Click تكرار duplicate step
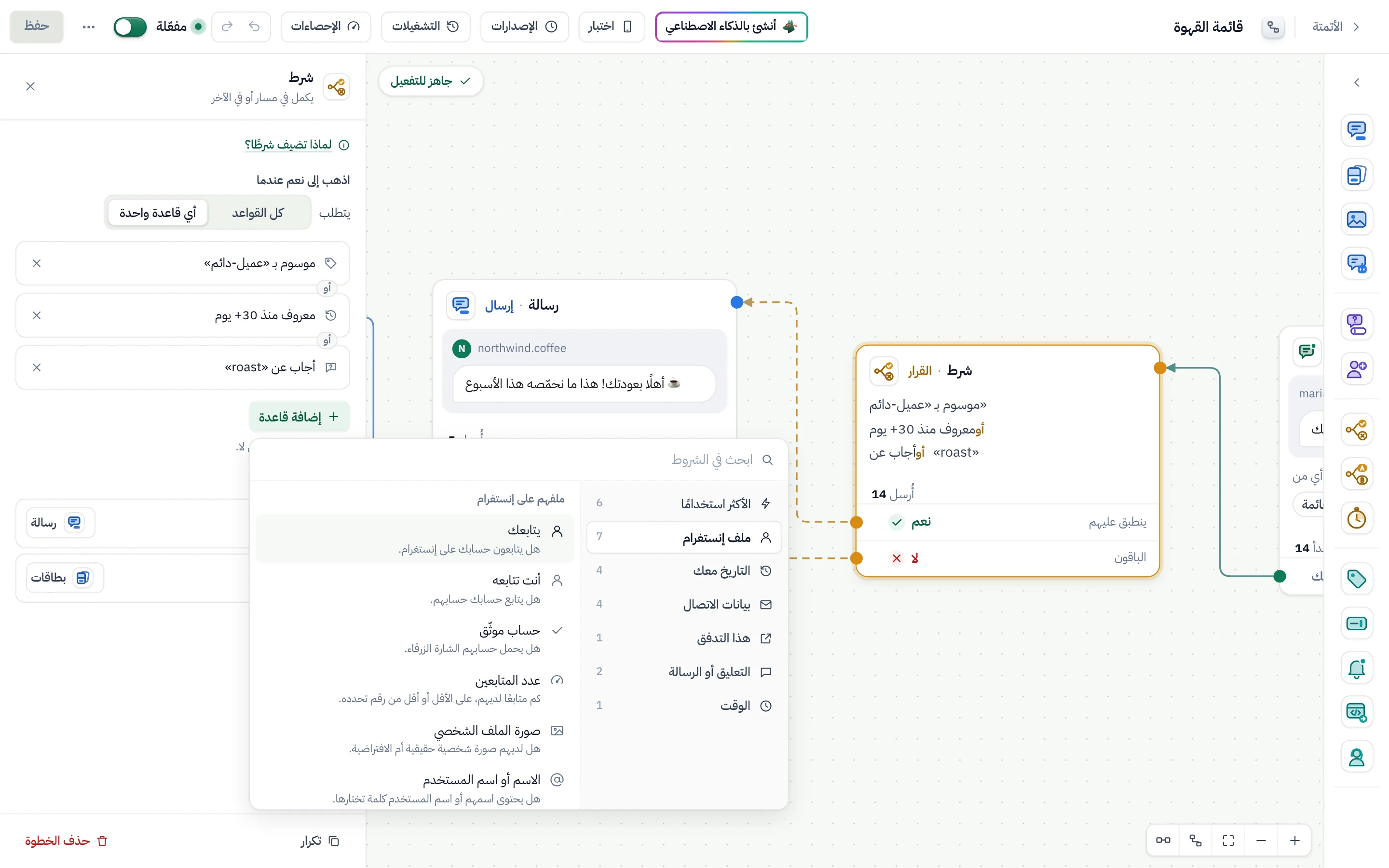The image size is (1389, 868). click(x=320, y=841)
